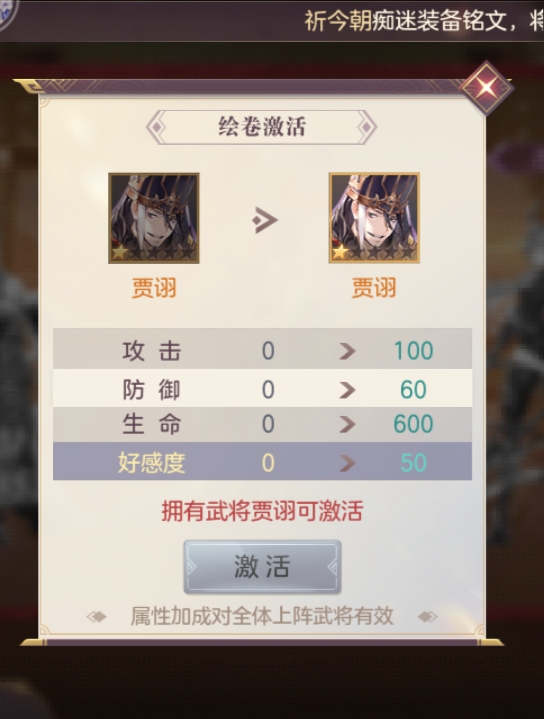Click the 攻击 row arrow icon
This screenshot has height=719, width=544.
347,351
